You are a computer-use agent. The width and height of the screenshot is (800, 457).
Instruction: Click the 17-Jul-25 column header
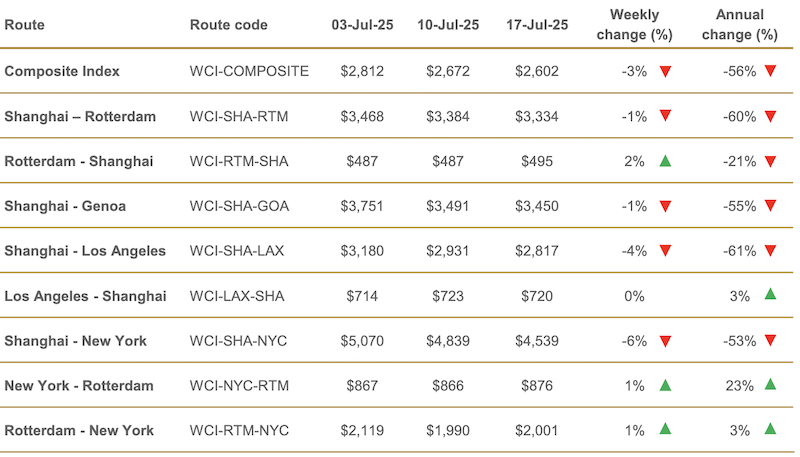click(537, 25)
